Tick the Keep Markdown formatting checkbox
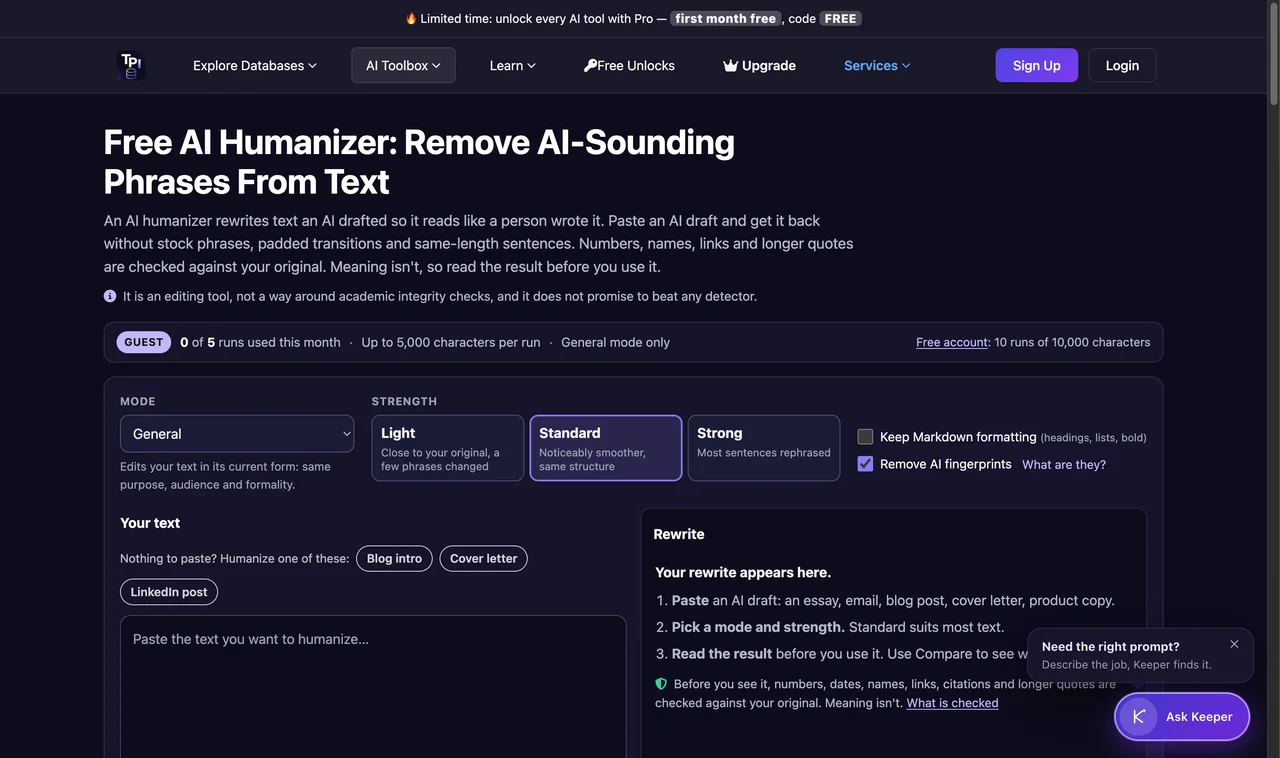This screenshot has height=758, width=1280. (866, 437)
